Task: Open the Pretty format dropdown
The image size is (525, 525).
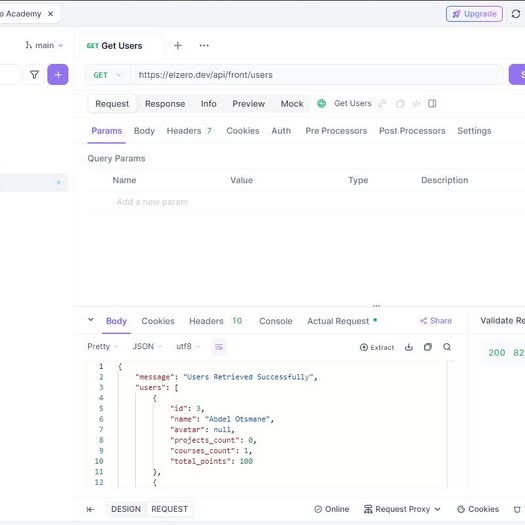Action: point(102,347)
